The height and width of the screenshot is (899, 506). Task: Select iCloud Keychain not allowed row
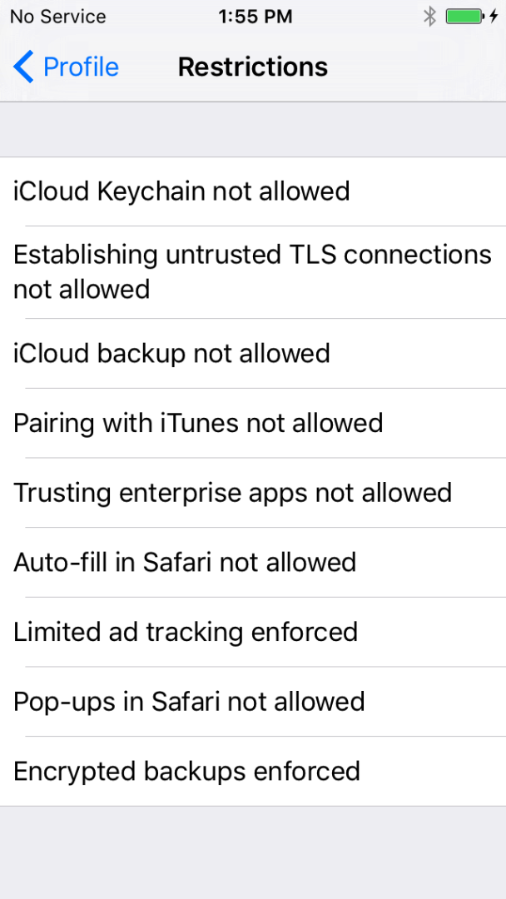pyautogui.click(x=253, y=191)
